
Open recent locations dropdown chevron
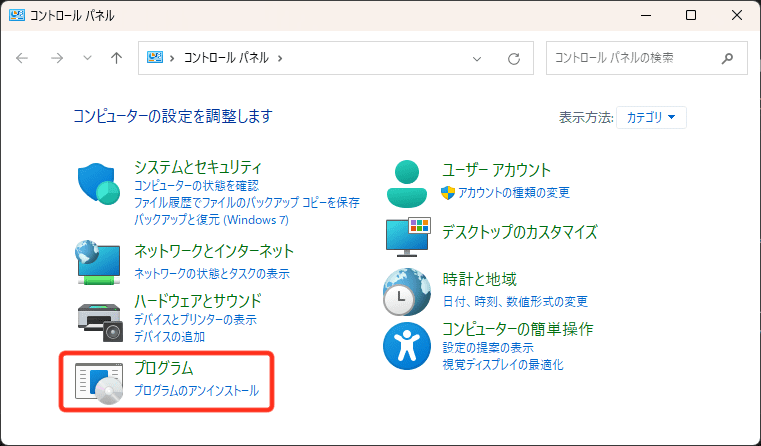(87, 58)
